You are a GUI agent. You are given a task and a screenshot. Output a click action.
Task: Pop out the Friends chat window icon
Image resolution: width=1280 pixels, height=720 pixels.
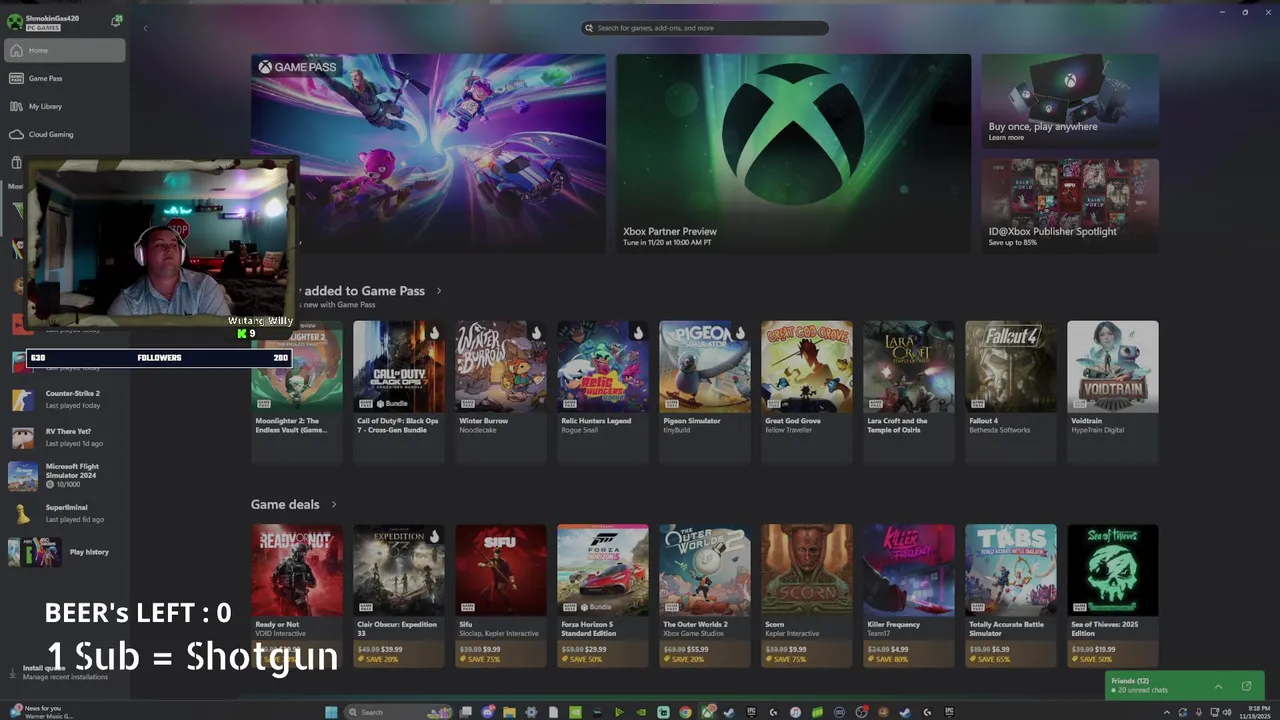pyautogui.click(x=1246, y=686)
